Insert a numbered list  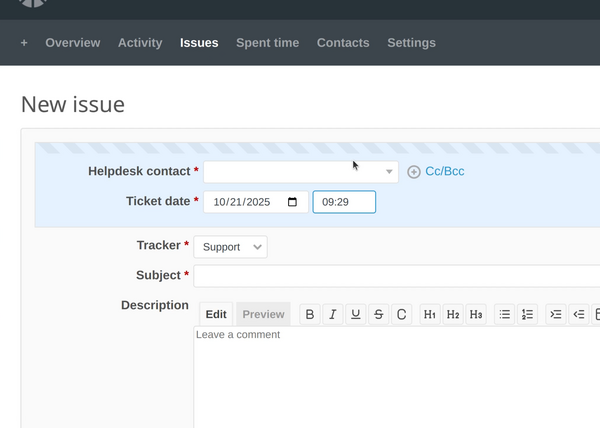point(528,314)
